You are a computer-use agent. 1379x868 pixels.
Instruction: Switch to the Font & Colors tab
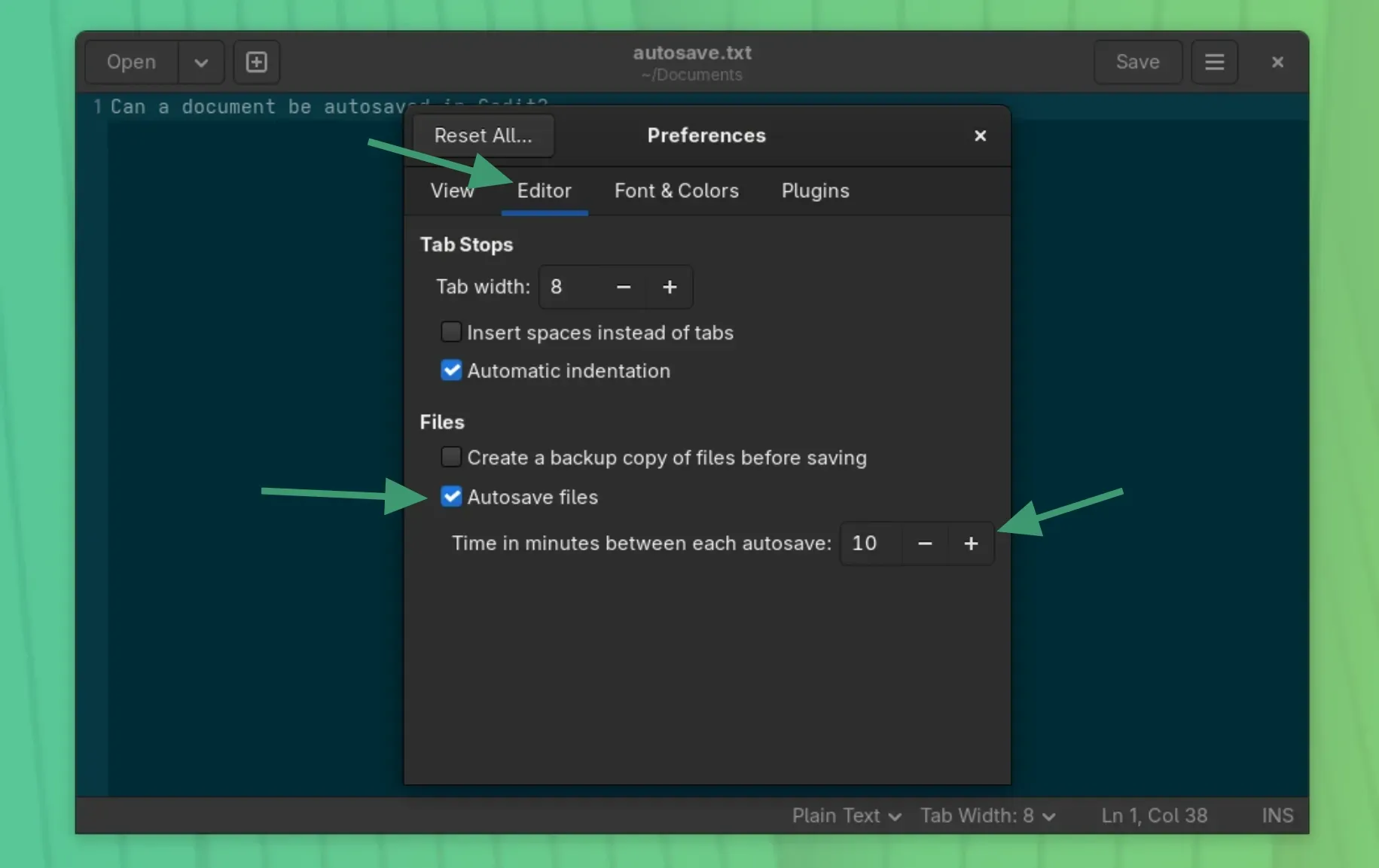[676, 190]
